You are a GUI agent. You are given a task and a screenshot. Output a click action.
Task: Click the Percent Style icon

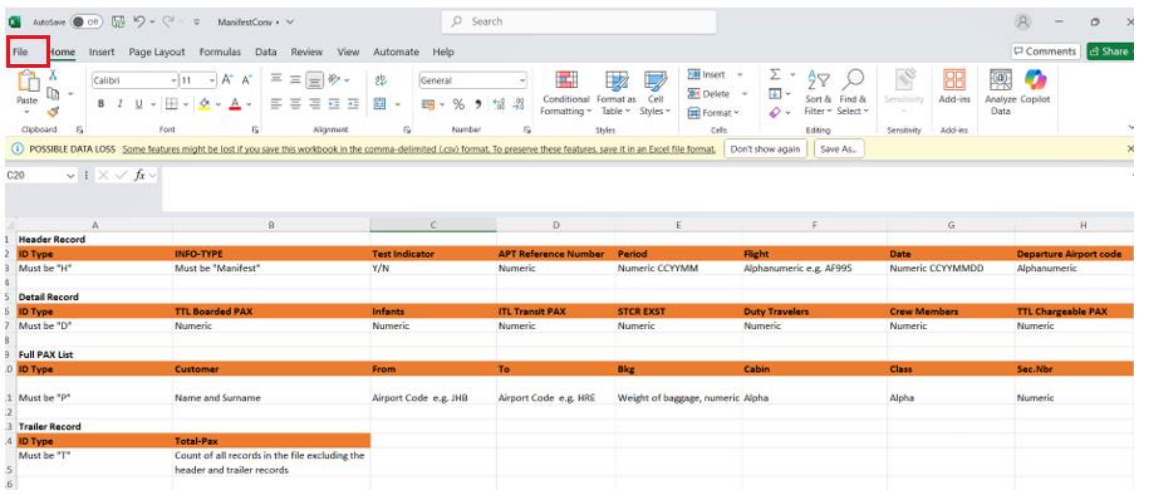458,103
